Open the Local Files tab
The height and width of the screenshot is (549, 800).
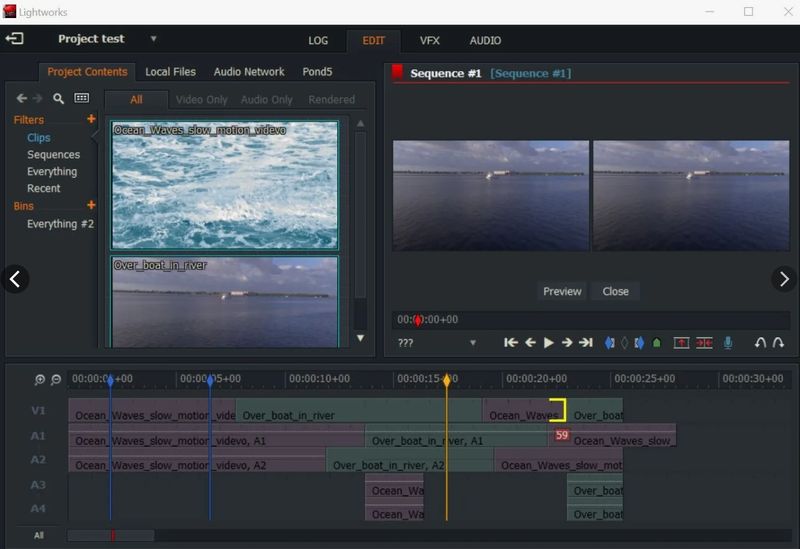(x=170, y=72)
